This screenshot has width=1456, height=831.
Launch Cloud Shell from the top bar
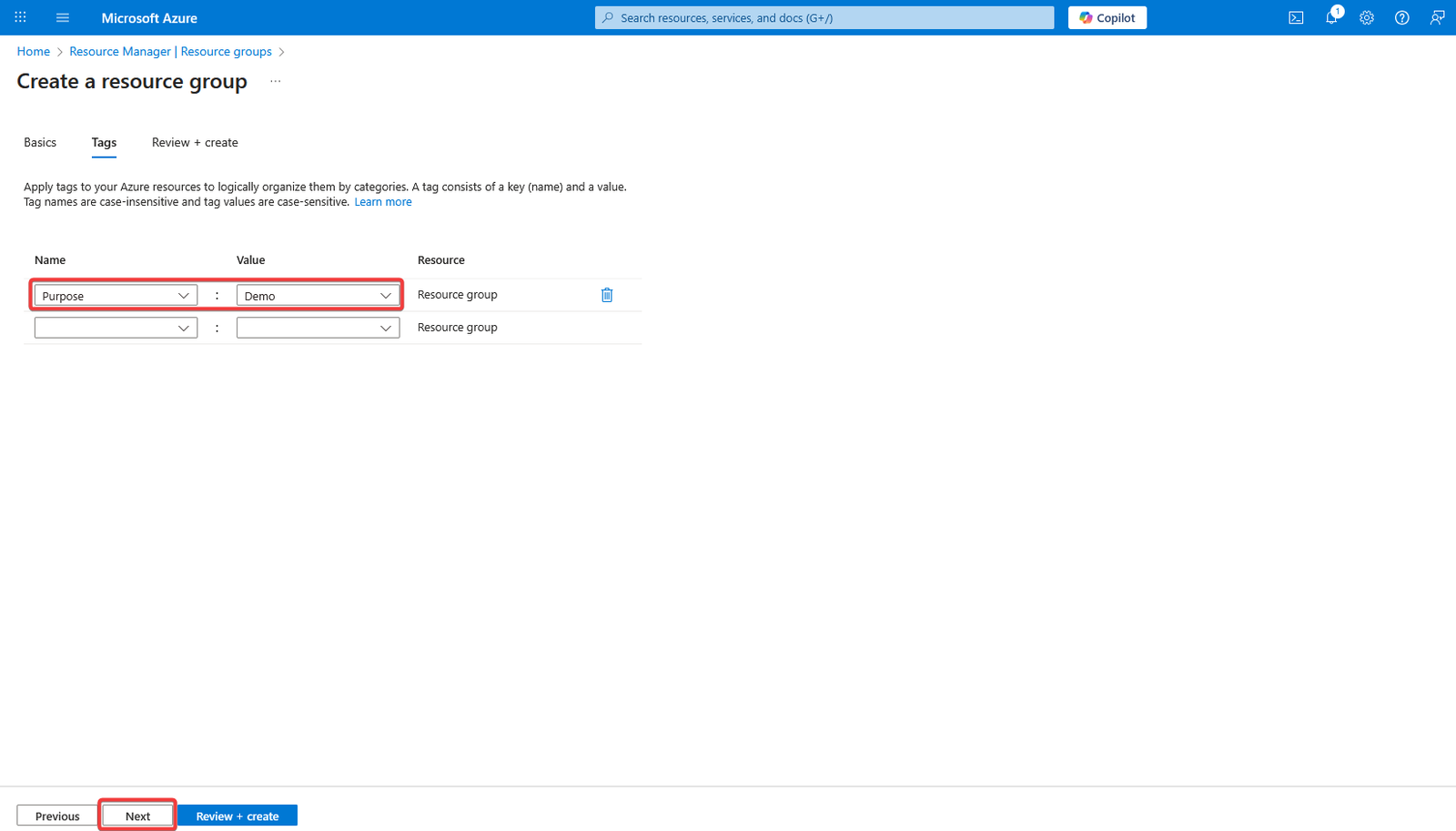point(1296,17)
